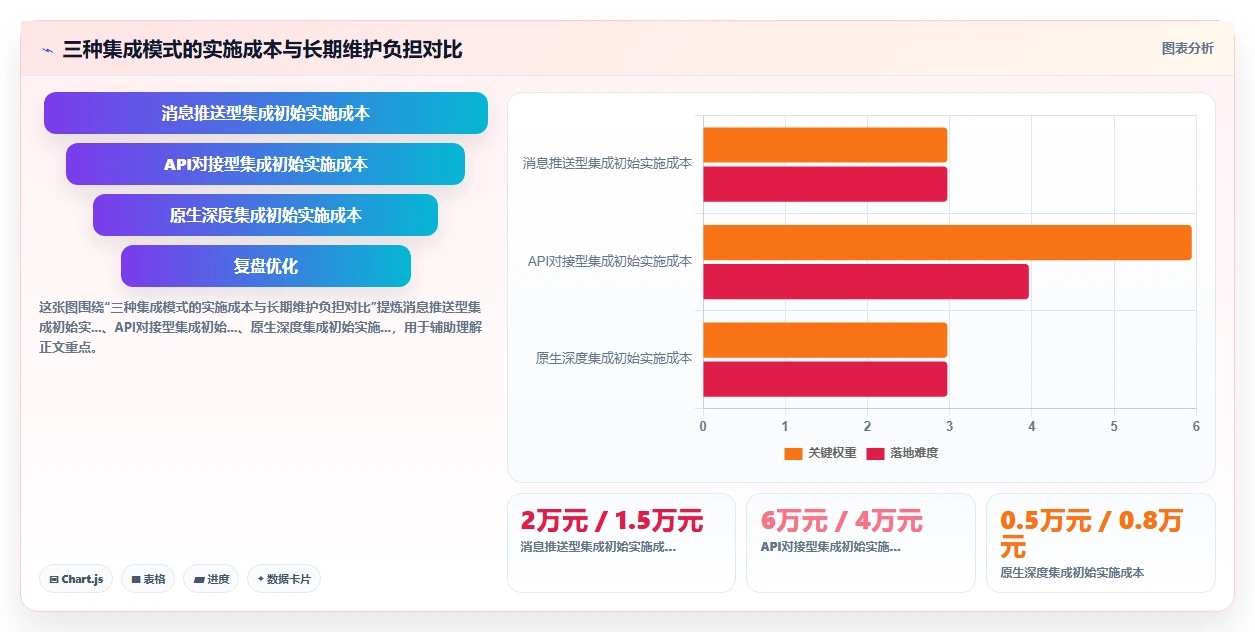Click the 落地难度 legend text

[x=914, y=453]
